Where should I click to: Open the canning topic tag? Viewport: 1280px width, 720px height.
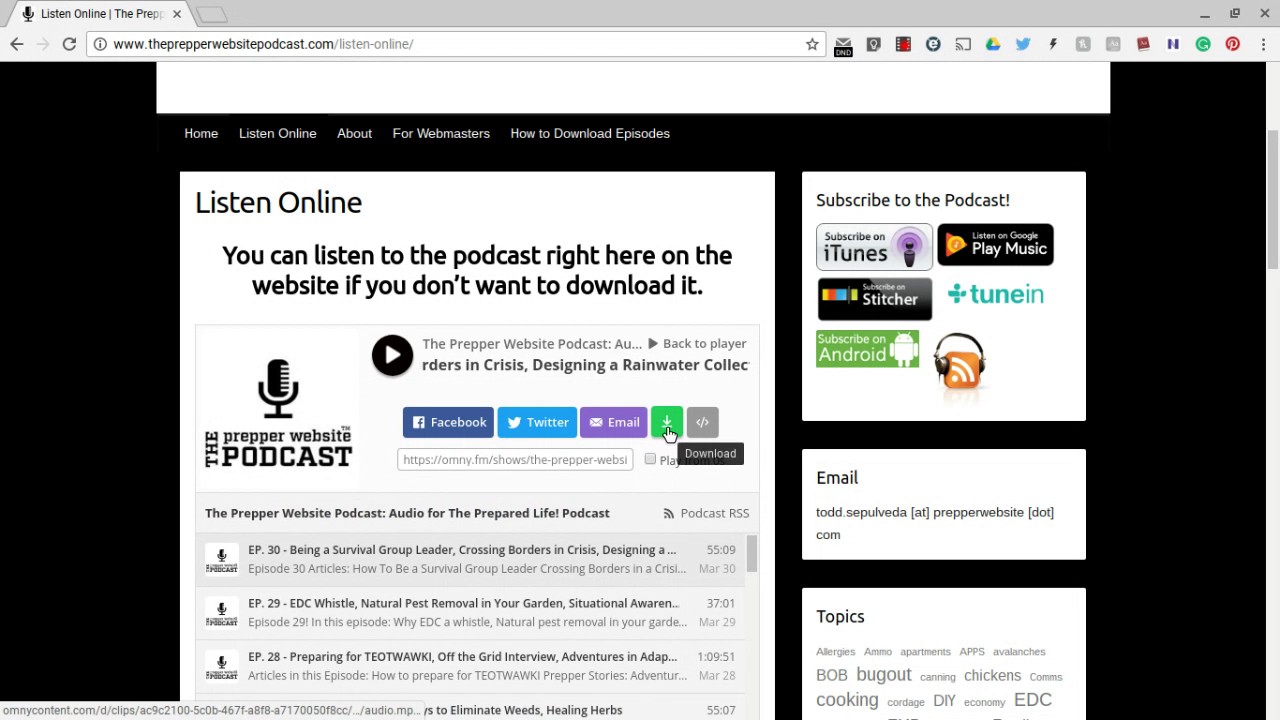[937, 677]
